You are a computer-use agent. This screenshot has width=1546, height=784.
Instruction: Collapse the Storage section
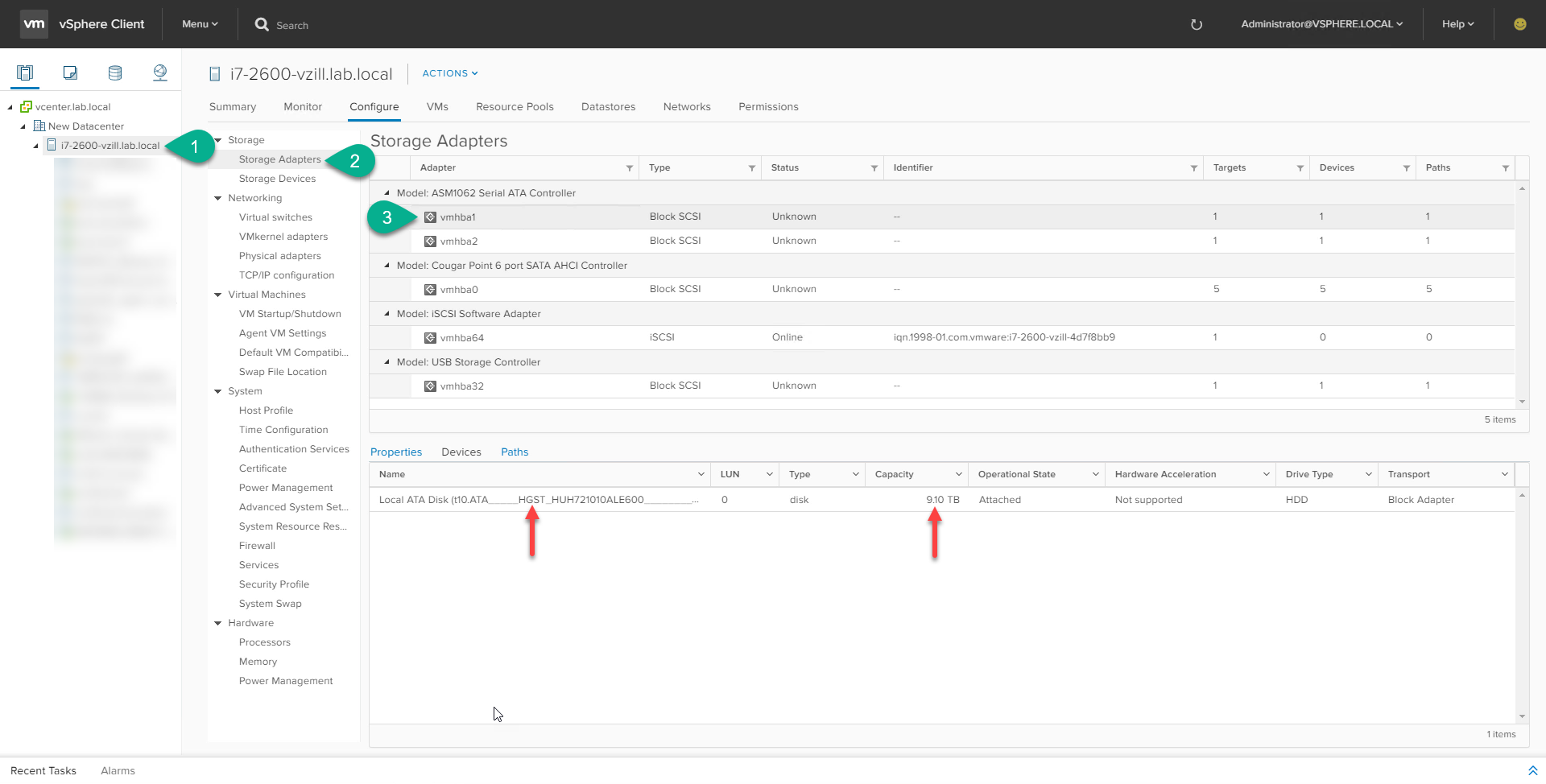218,140
